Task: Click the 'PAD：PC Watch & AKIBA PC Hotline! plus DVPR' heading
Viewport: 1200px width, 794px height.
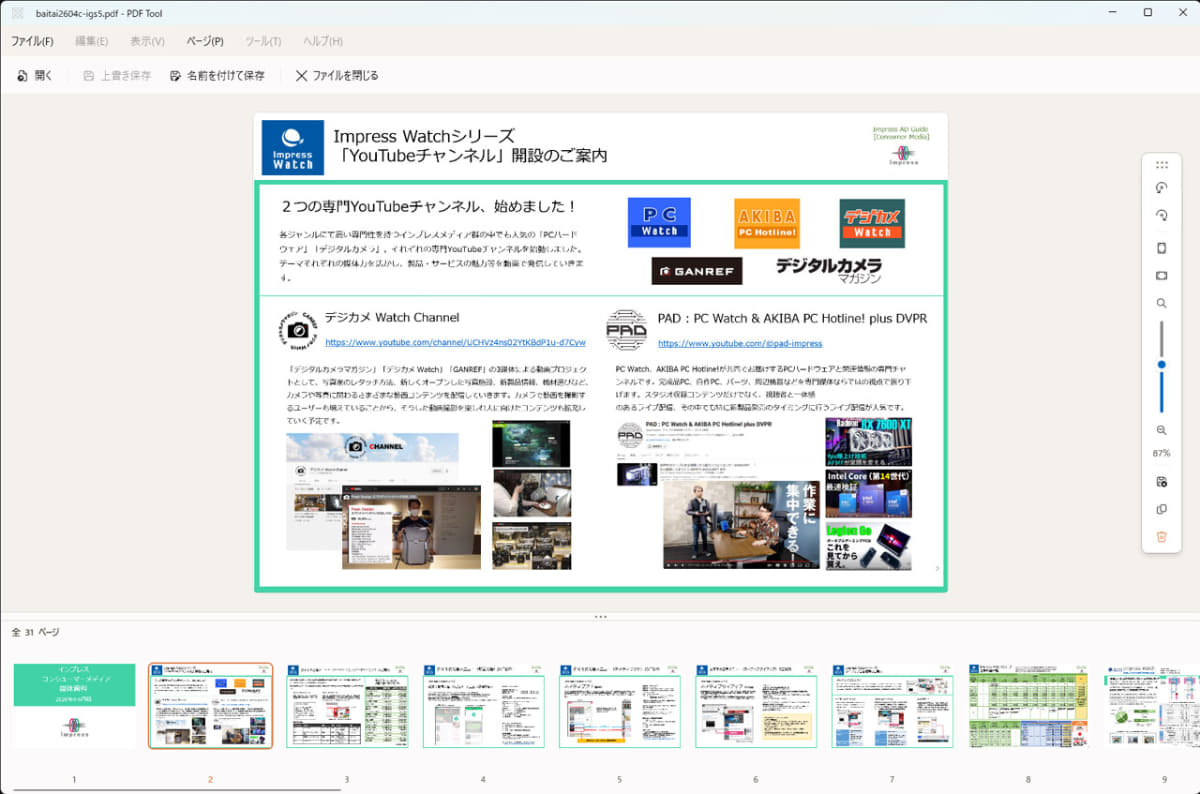Action: click(x=792, y=318)
